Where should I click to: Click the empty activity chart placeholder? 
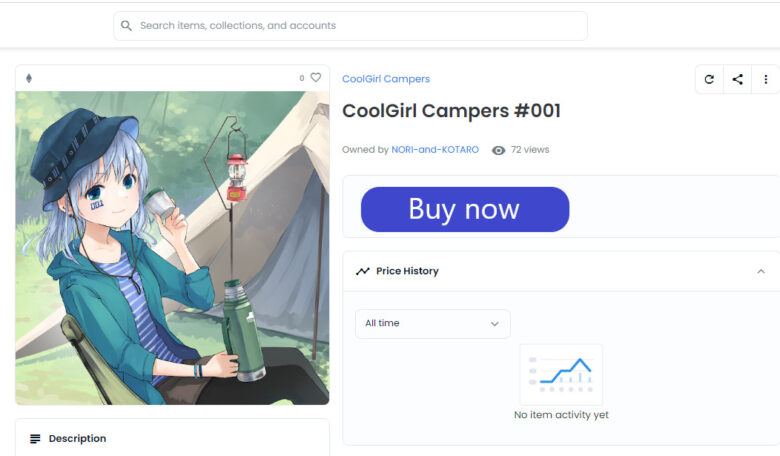tap(561, 374)
